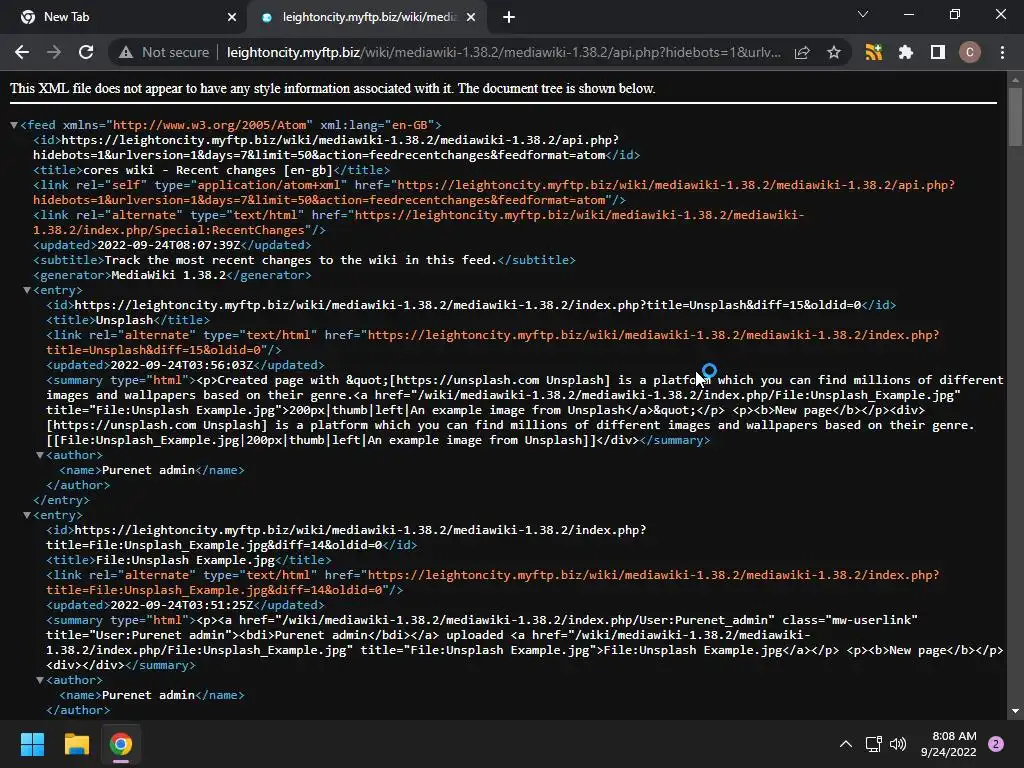Viewport: 1024px width, 768px height.
Task: Click the Special:RecentChanges link href text
Action: 419,223
